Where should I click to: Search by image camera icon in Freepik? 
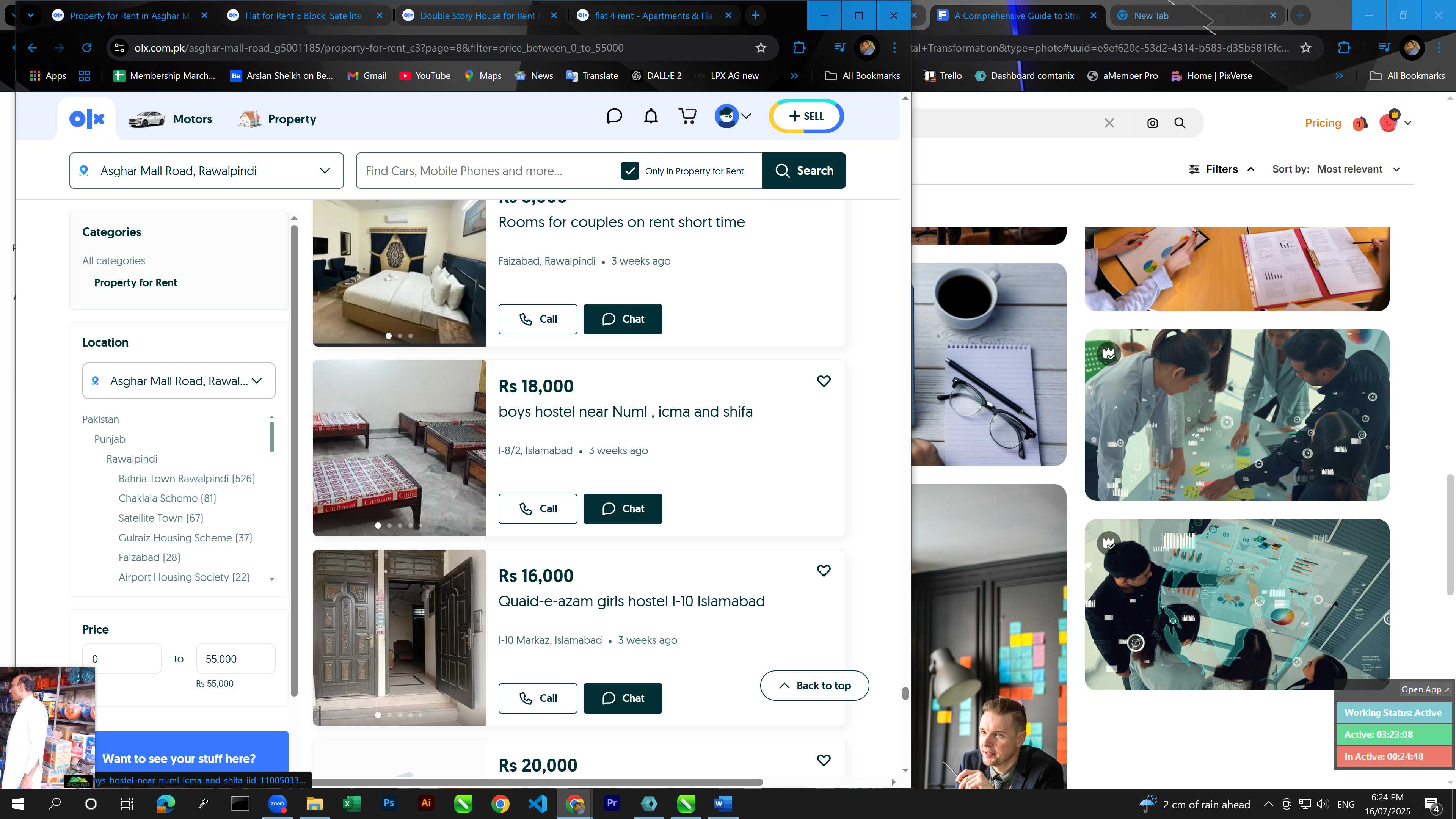tap(1153, 122)
